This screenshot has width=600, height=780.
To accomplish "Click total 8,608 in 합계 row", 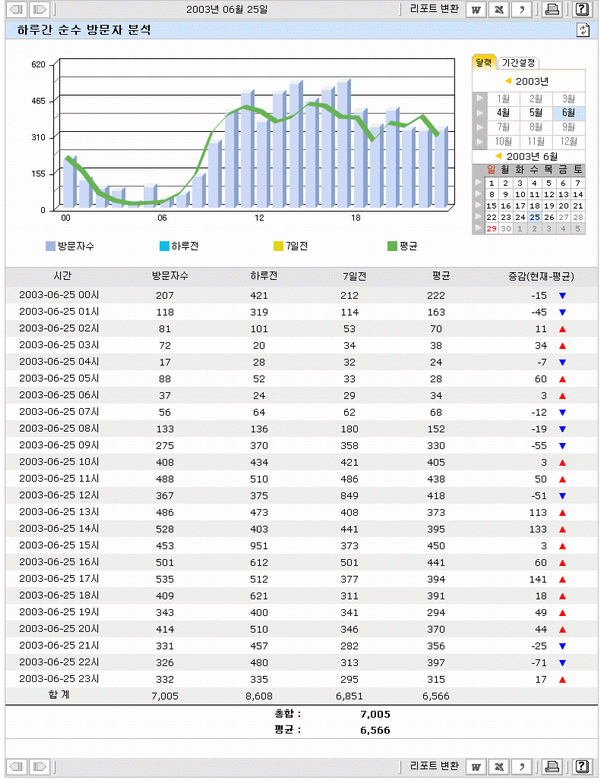I will tap(259, 696).
